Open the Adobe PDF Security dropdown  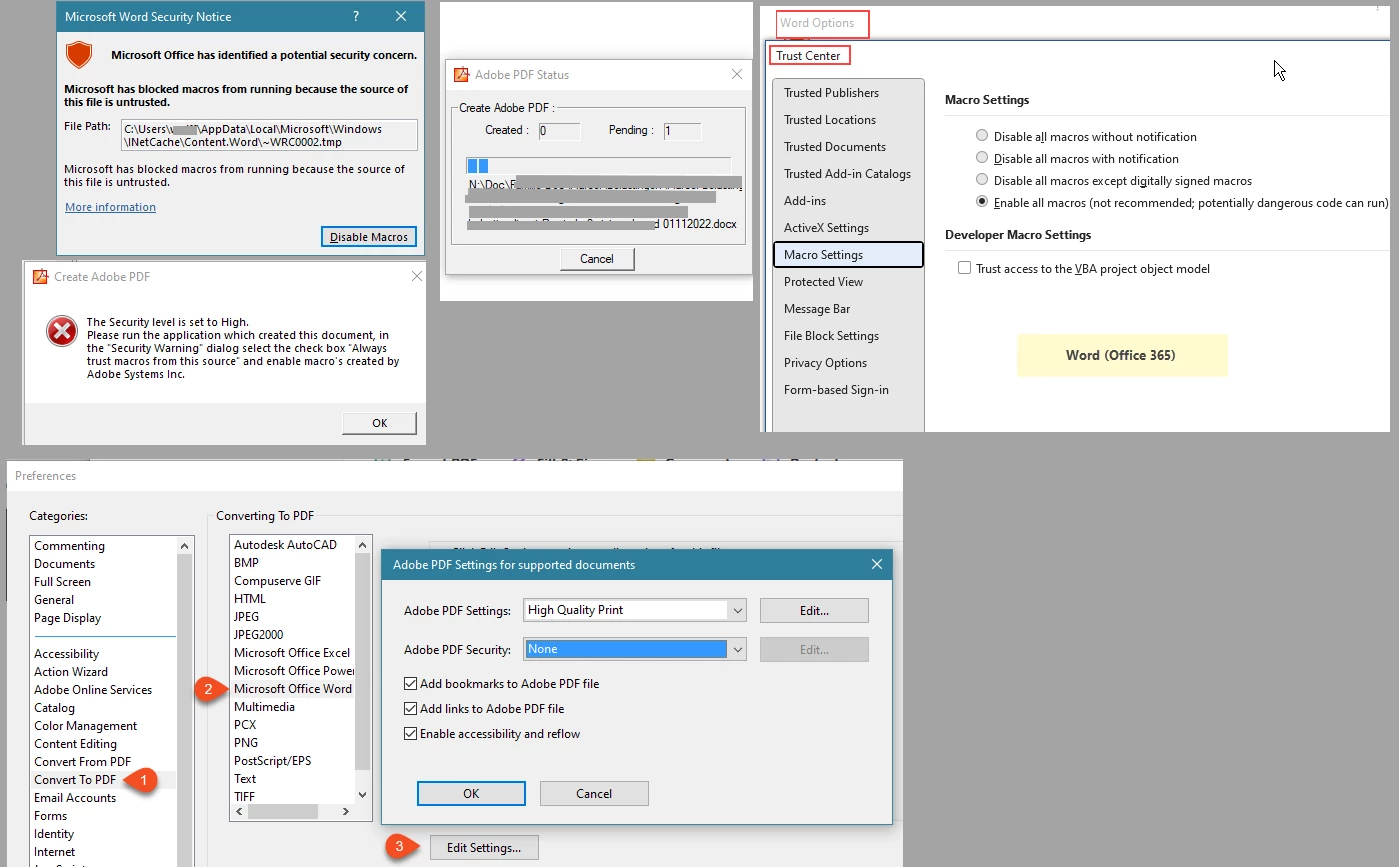[x=737, y=649]
